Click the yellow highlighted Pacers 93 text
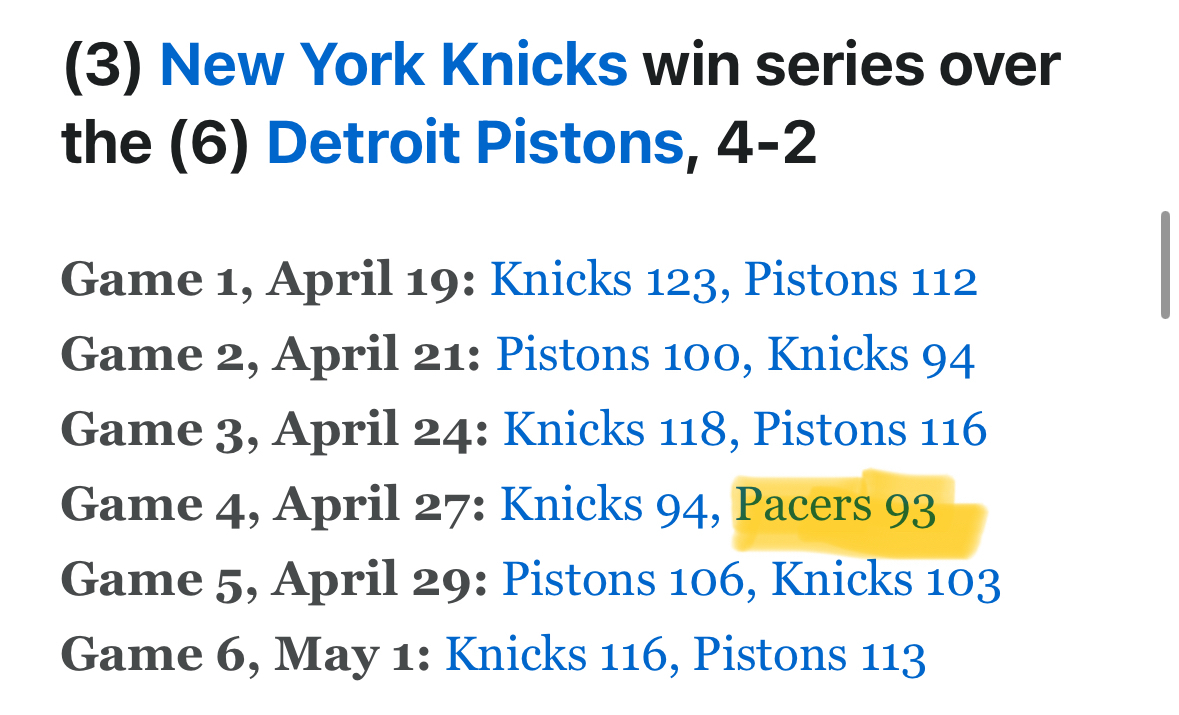Viewport: 1179px width, 715px height. click(836, 507)
